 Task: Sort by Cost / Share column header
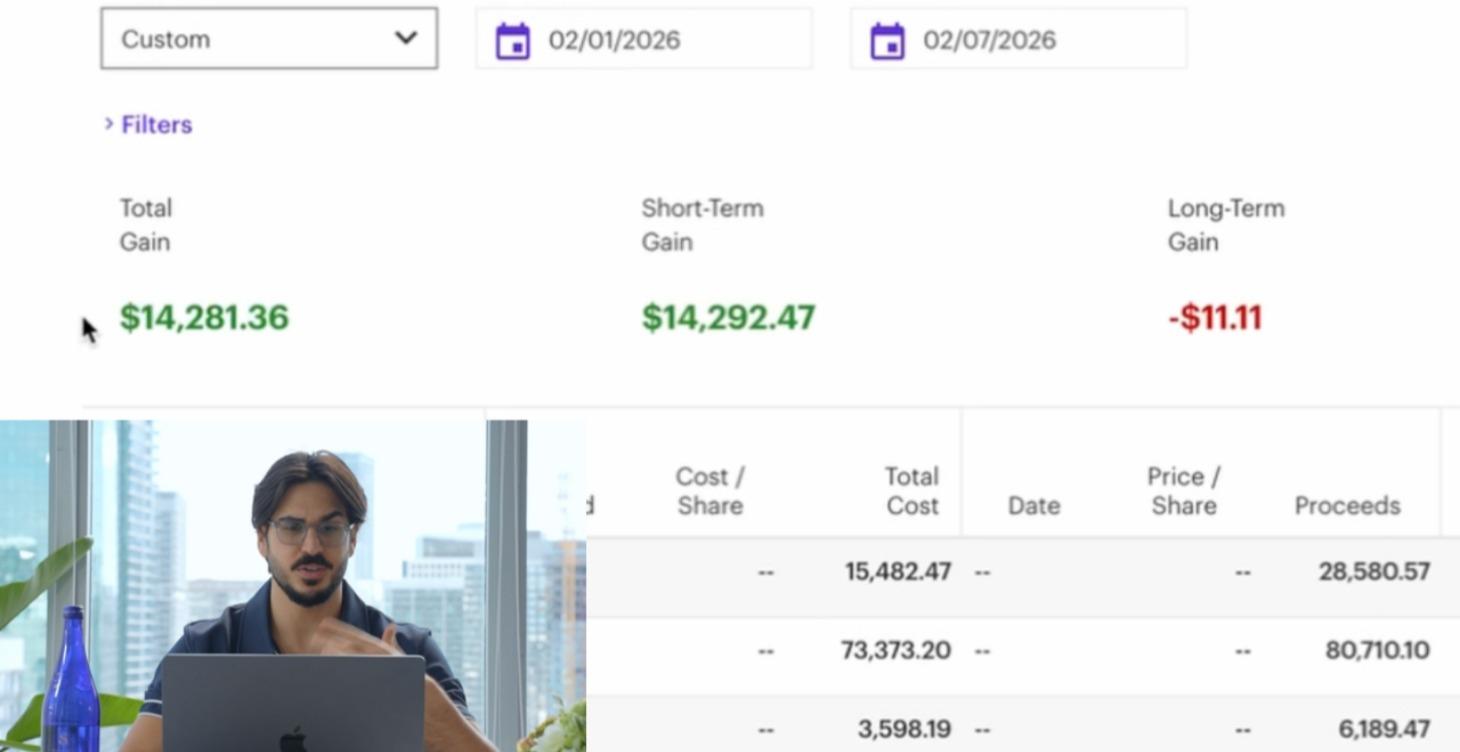pyautogui.click(x=709, y=491)
